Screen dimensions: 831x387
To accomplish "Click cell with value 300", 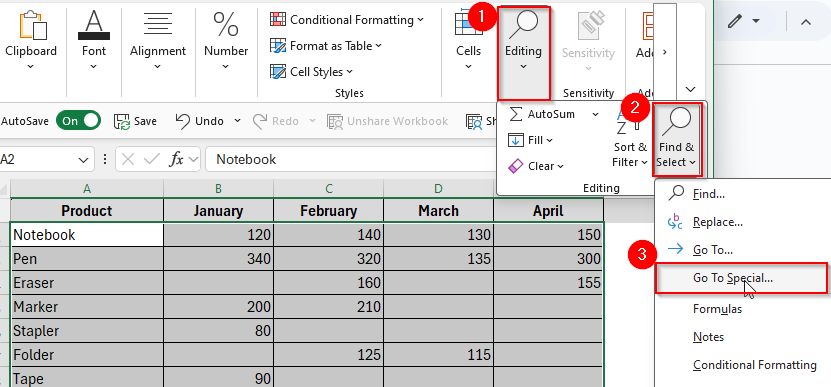I will pyautogui.click(x=549, y=259).
